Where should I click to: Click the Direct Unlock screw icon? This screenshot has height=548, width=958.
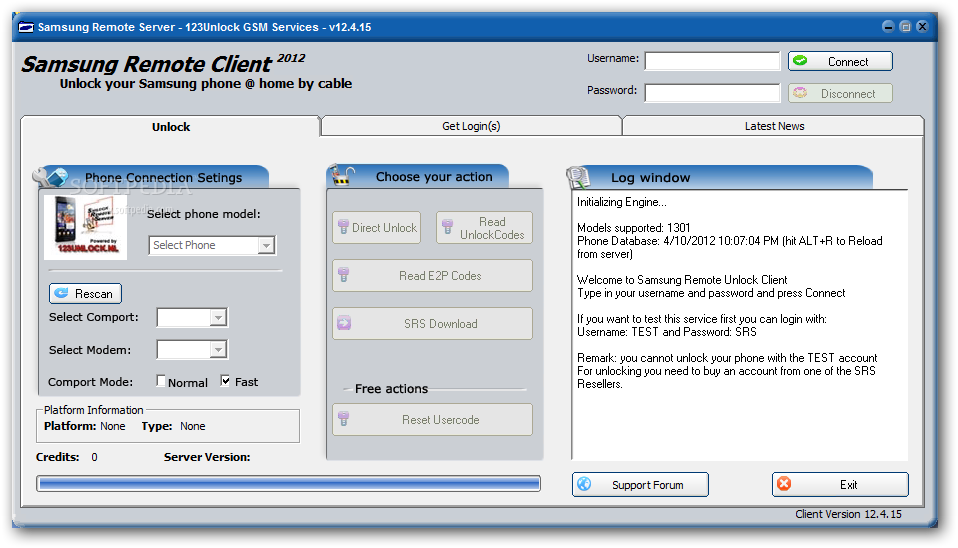point(343,227)
